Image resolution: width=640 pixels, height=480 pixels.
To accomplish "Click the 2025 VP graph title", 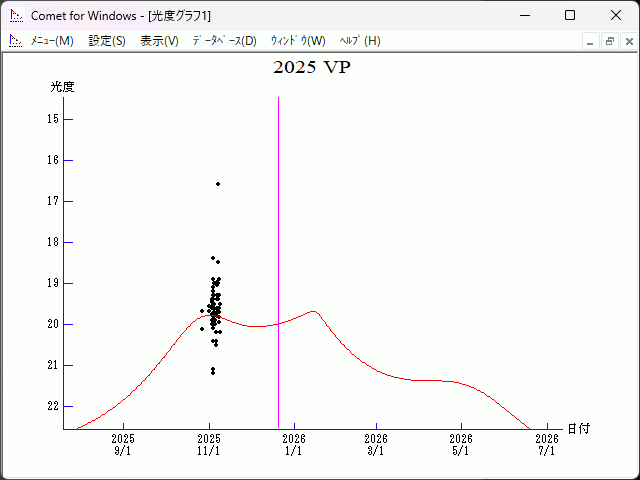I will pos(312,68).
